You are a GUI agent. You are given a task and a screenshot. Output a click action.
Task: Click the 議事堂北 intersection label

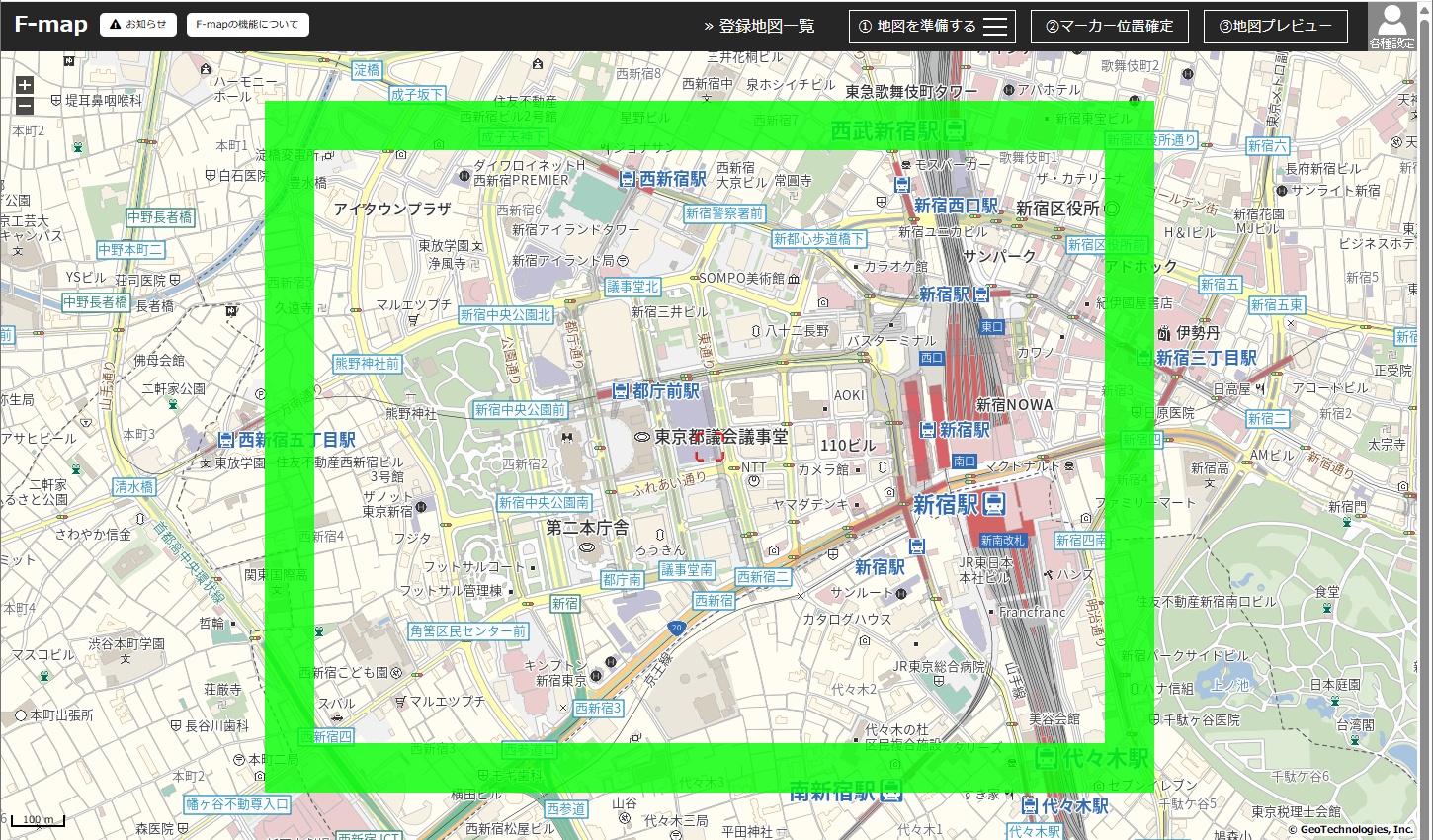pos(632,287)
